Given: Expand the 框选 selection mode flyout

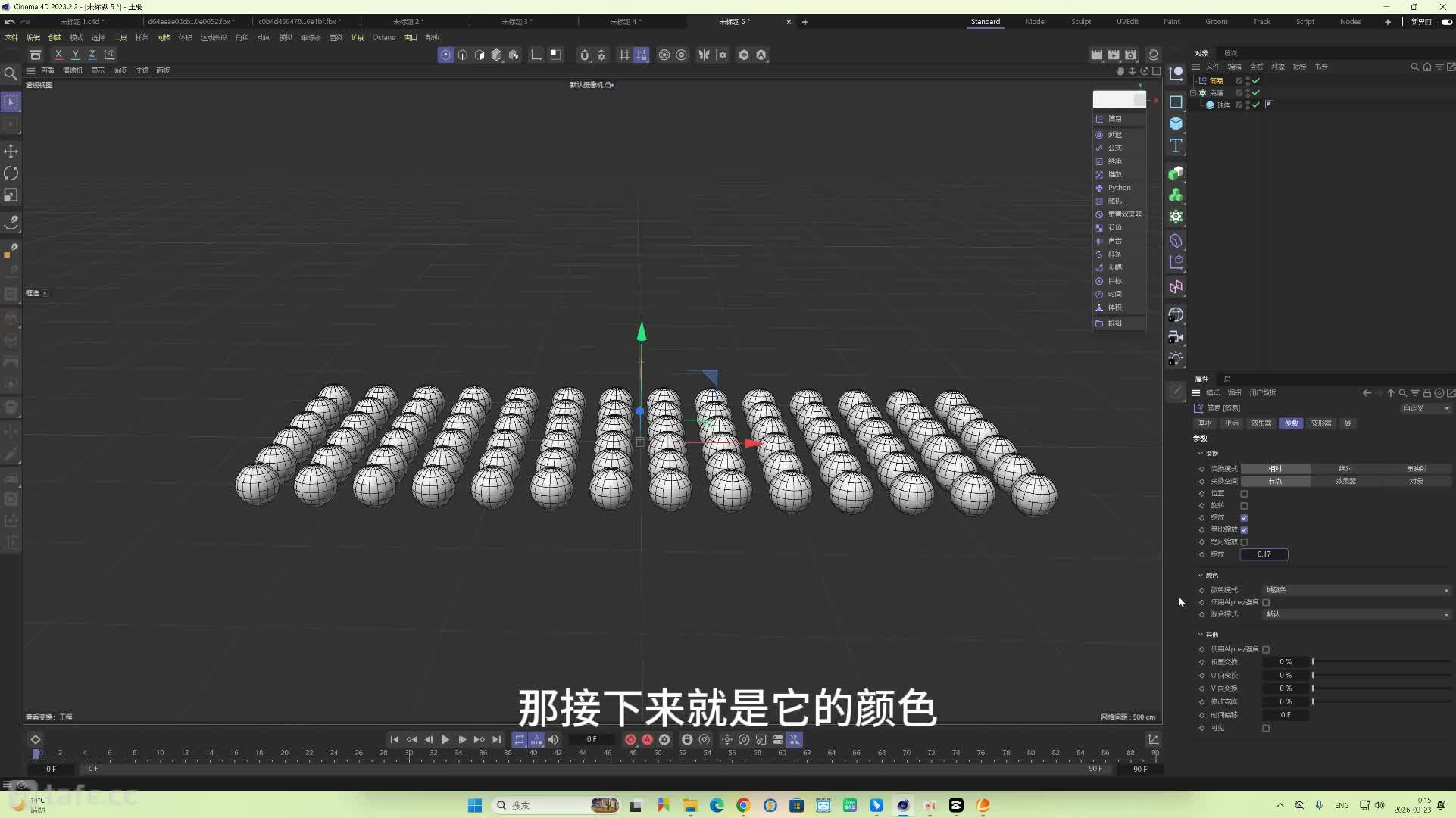Looking at the screenshot, I should 45,293.
